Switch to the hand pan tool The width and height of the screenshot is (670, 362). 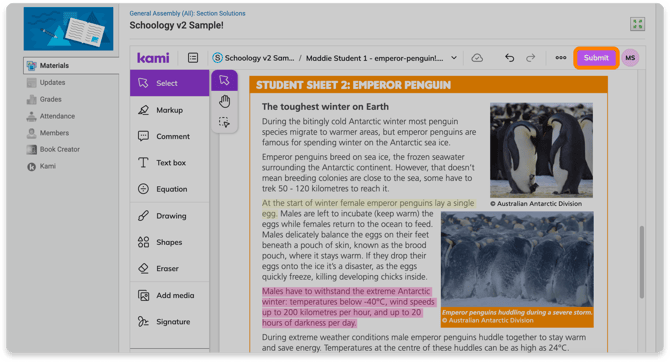(224, 102)
